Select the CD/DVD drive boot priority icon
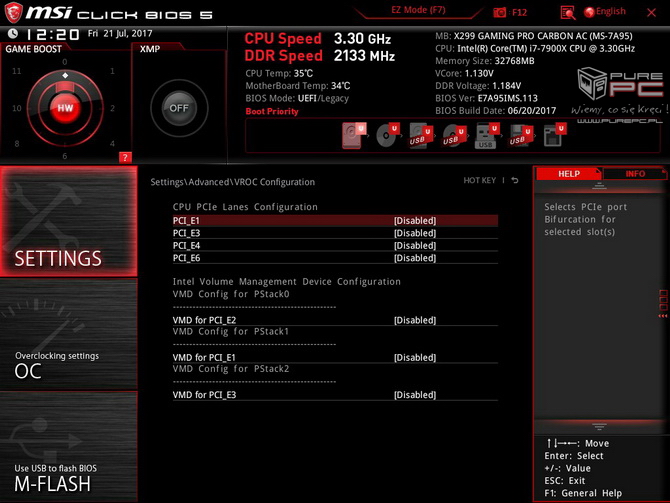 coord(387,135)
